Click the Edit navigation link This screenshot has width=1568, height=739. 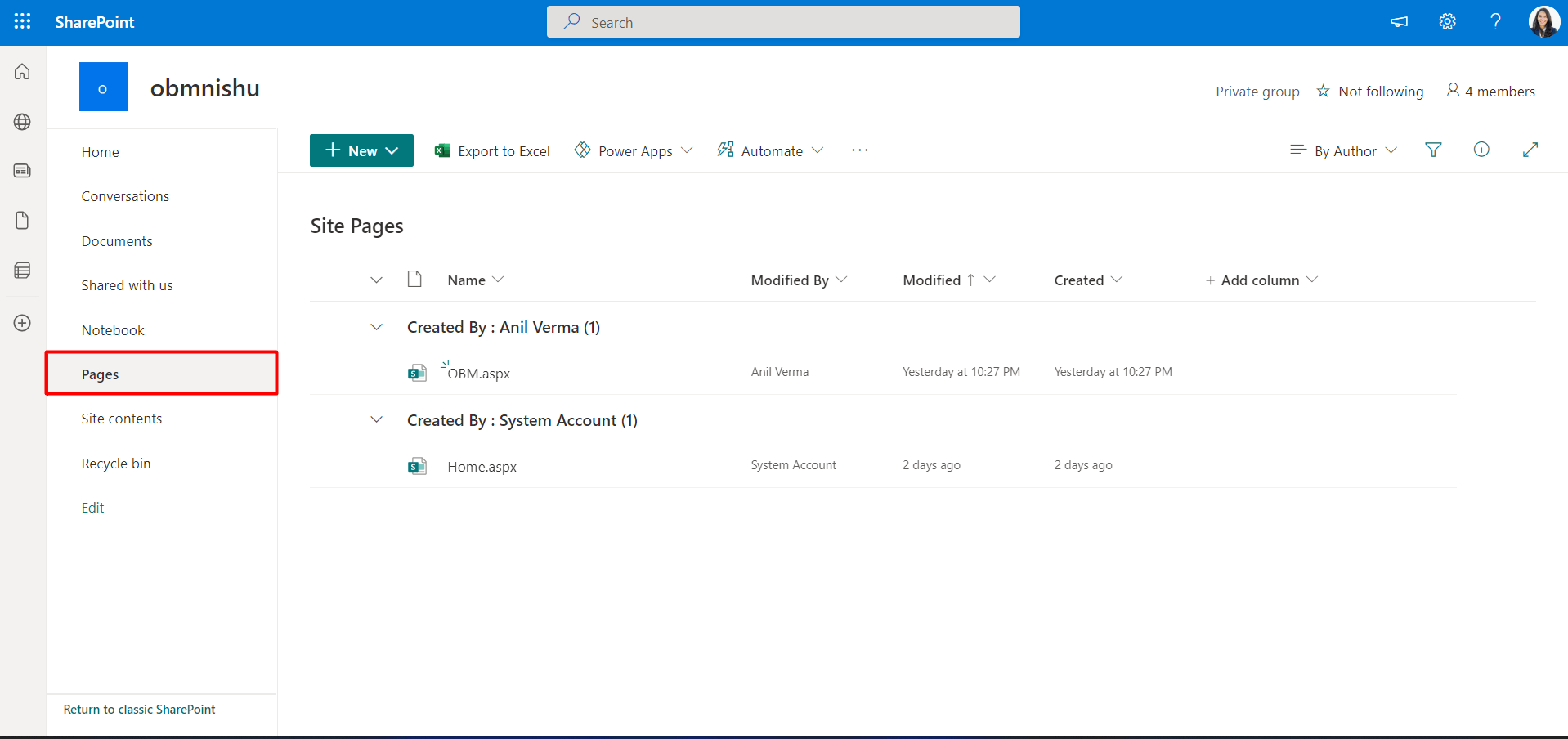pos(92,508)
